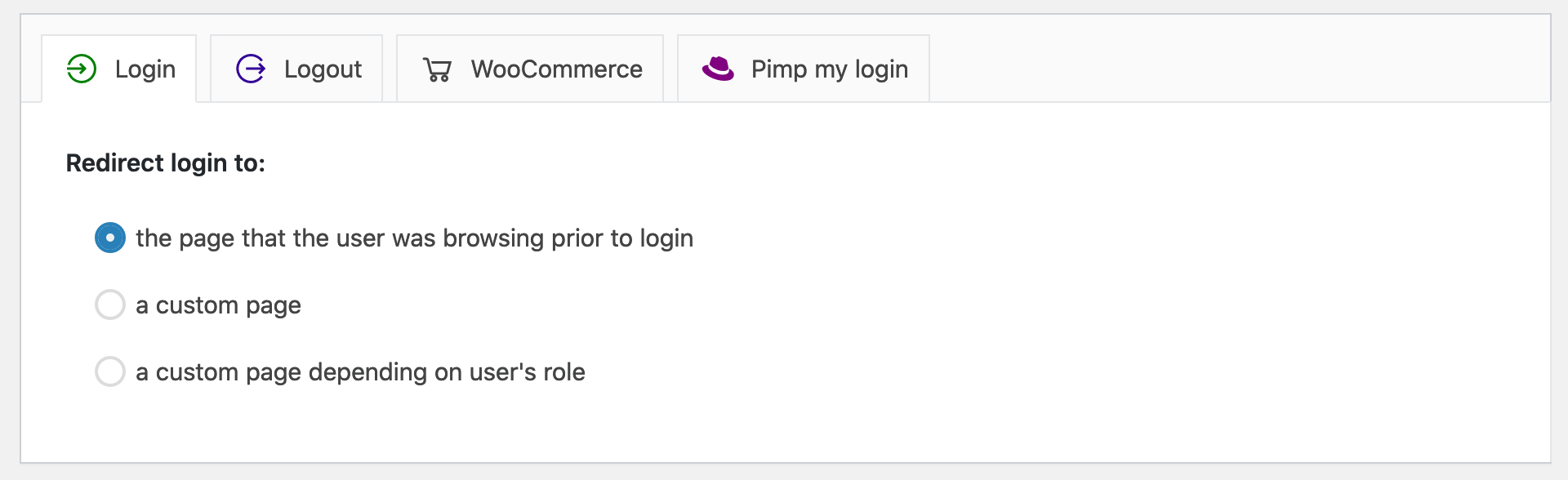This screenshot has width=1568, height=480.
Task: Switch to the Logout tab
Action: [x=296, y=69]
